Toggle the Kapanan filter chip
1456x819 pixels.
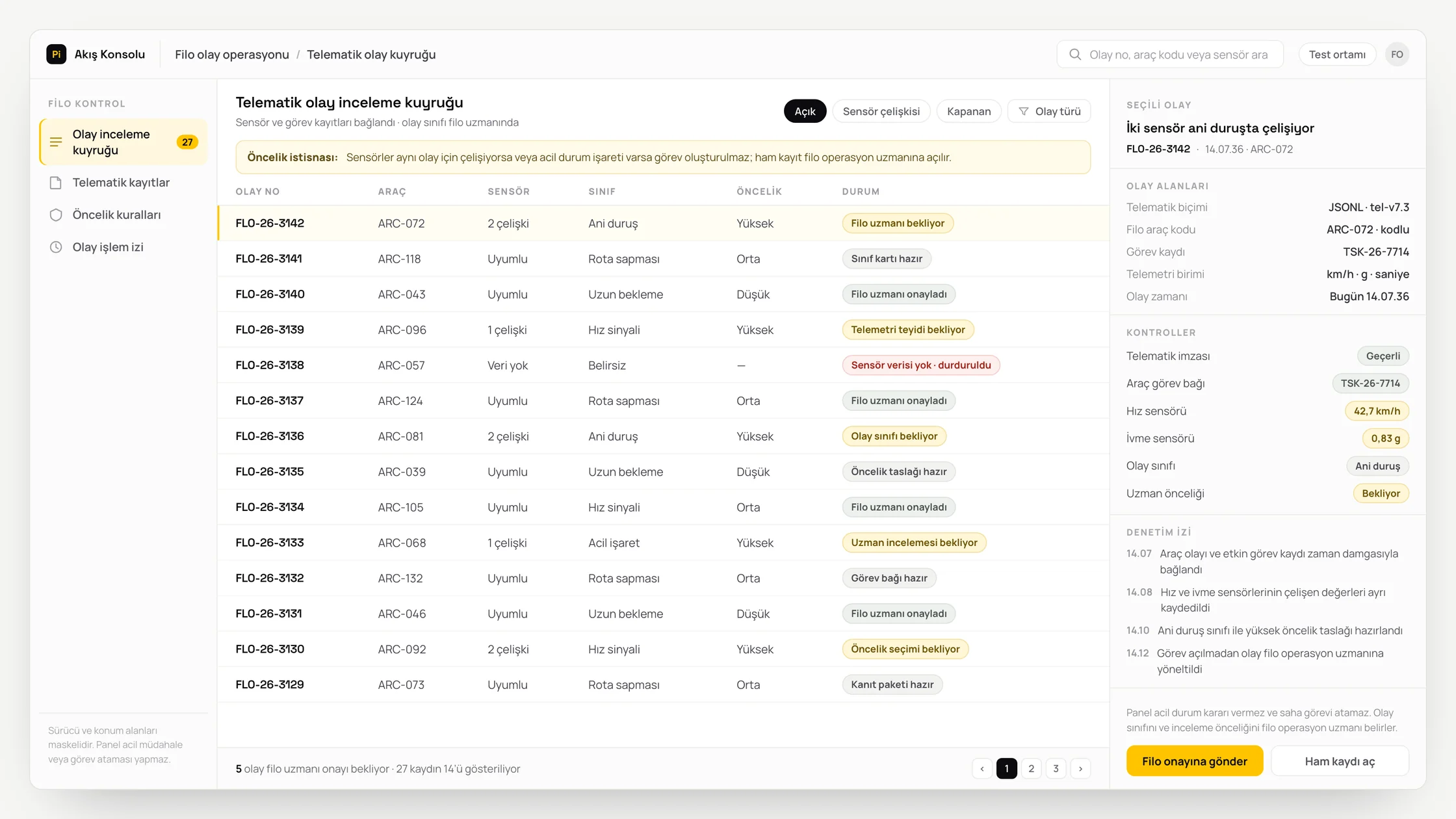[968, 111]
